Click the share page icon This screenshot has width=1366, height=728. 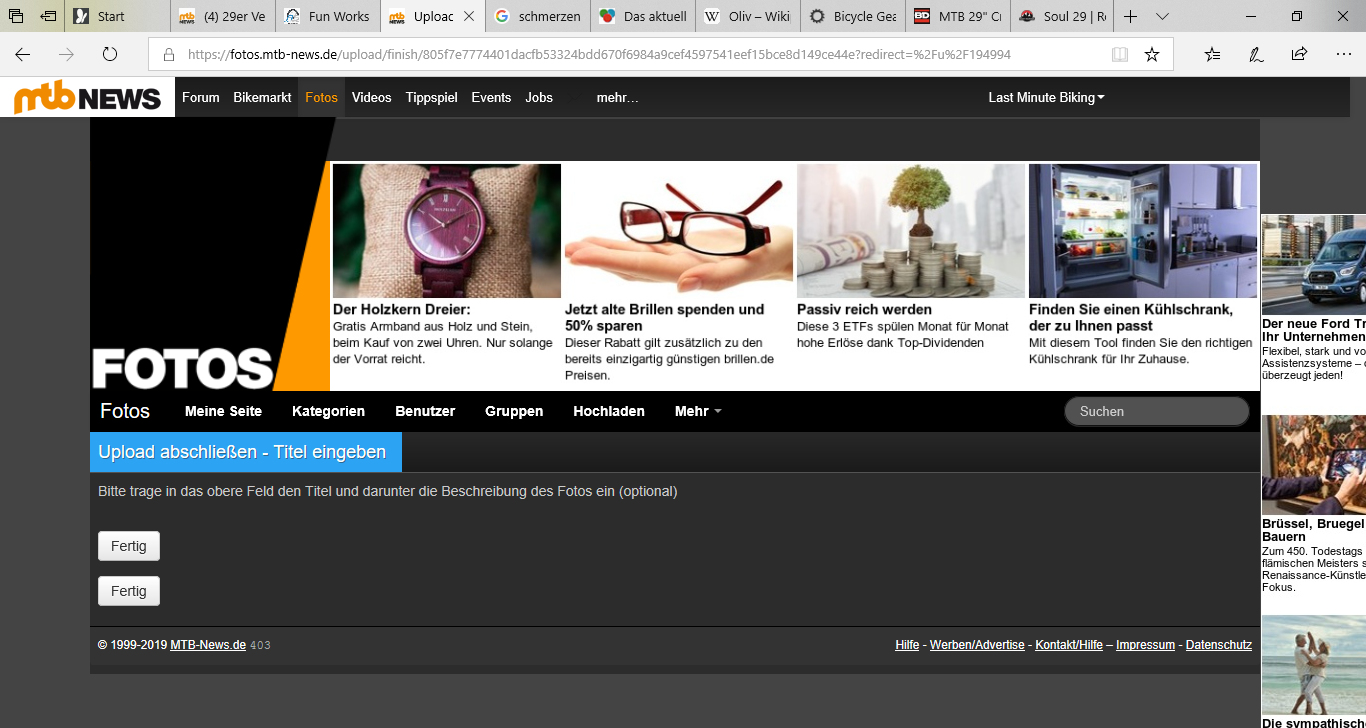pyautogui.click(x=1299, y=55)
